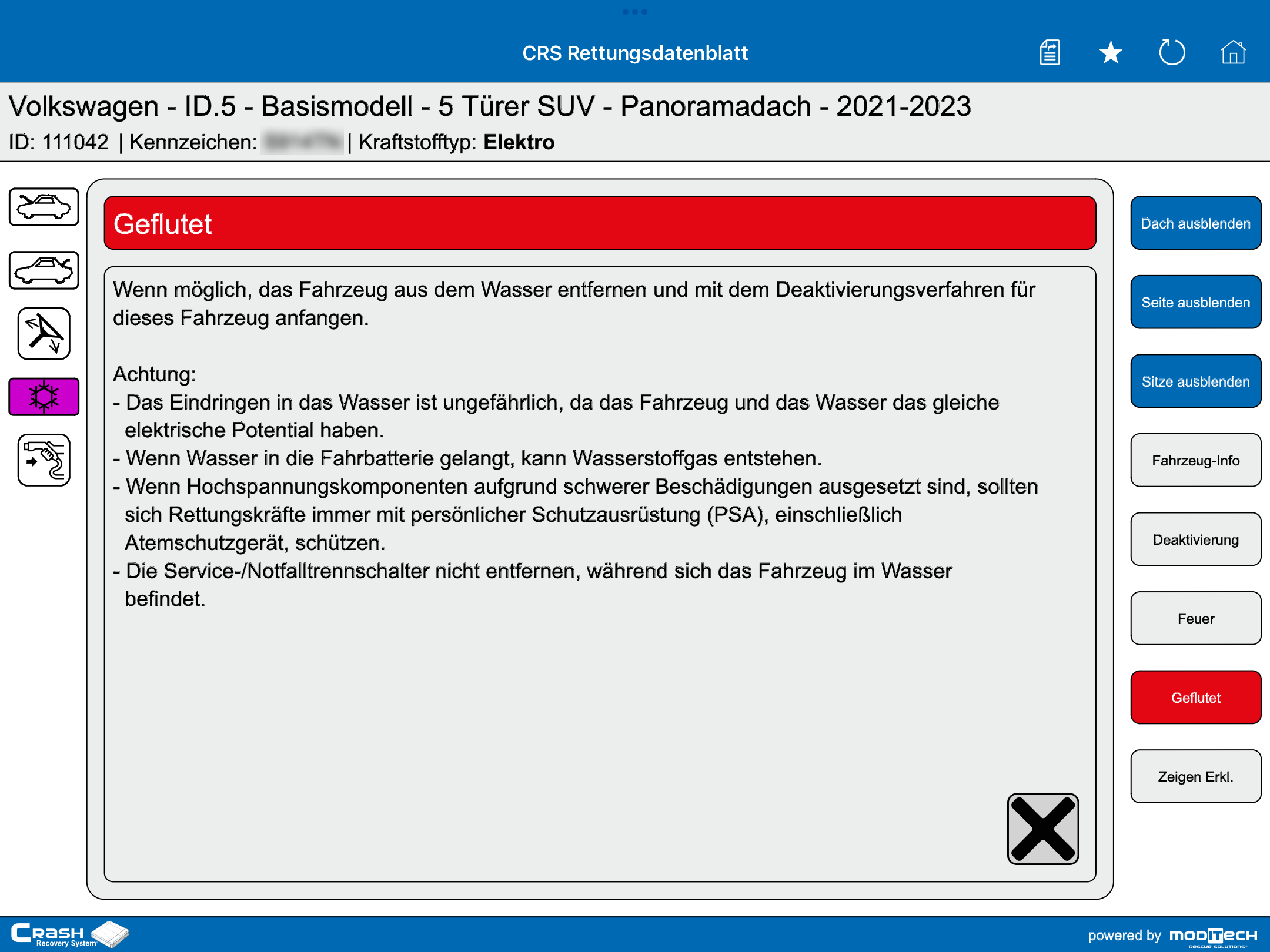Toggle Dach ausblenden to hide roof
This screenshot has height=952, width=1270.
tap(1196, 223)
